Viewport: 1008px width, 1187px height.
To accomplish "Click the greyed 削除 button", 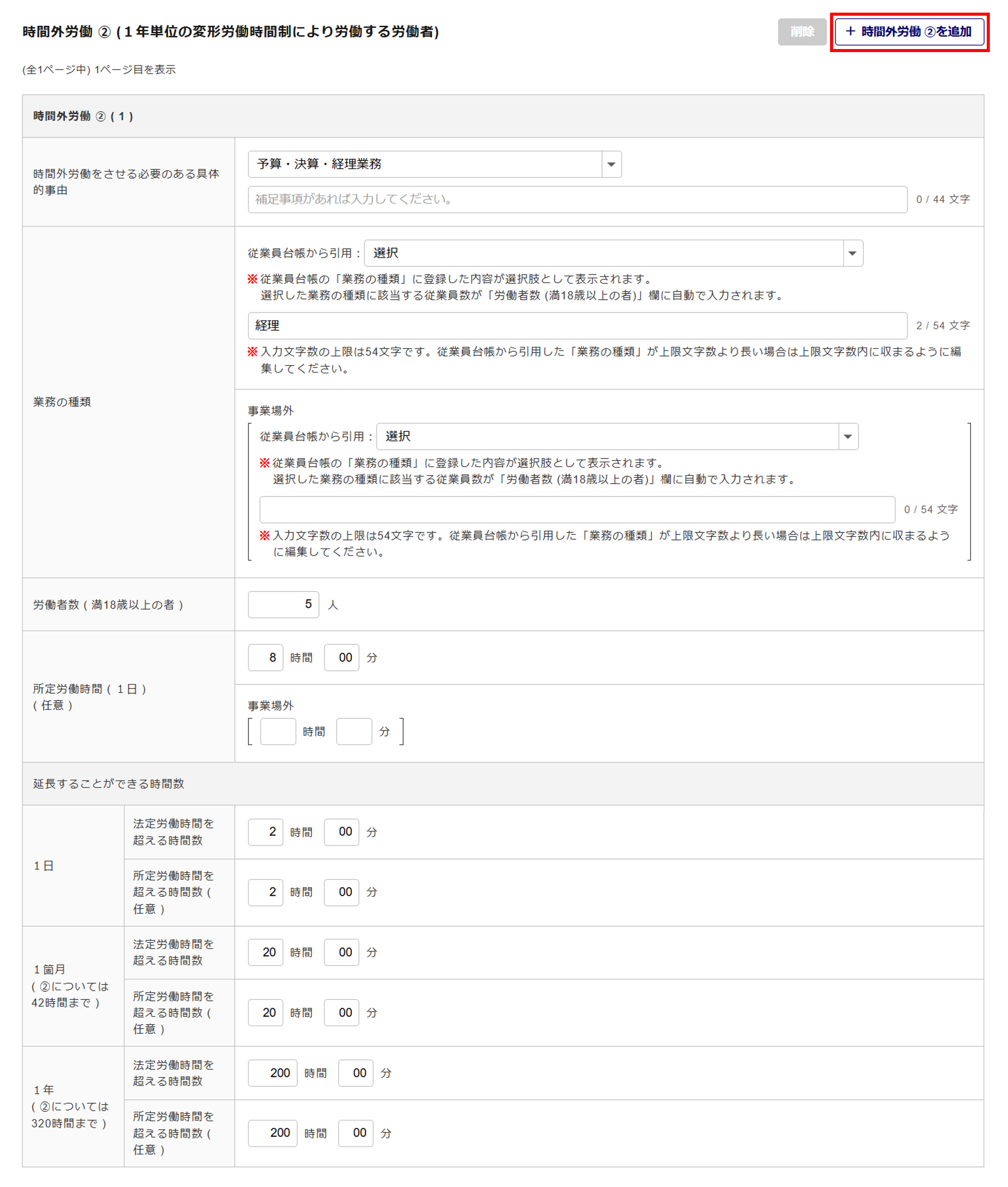I will coord(801,32).
